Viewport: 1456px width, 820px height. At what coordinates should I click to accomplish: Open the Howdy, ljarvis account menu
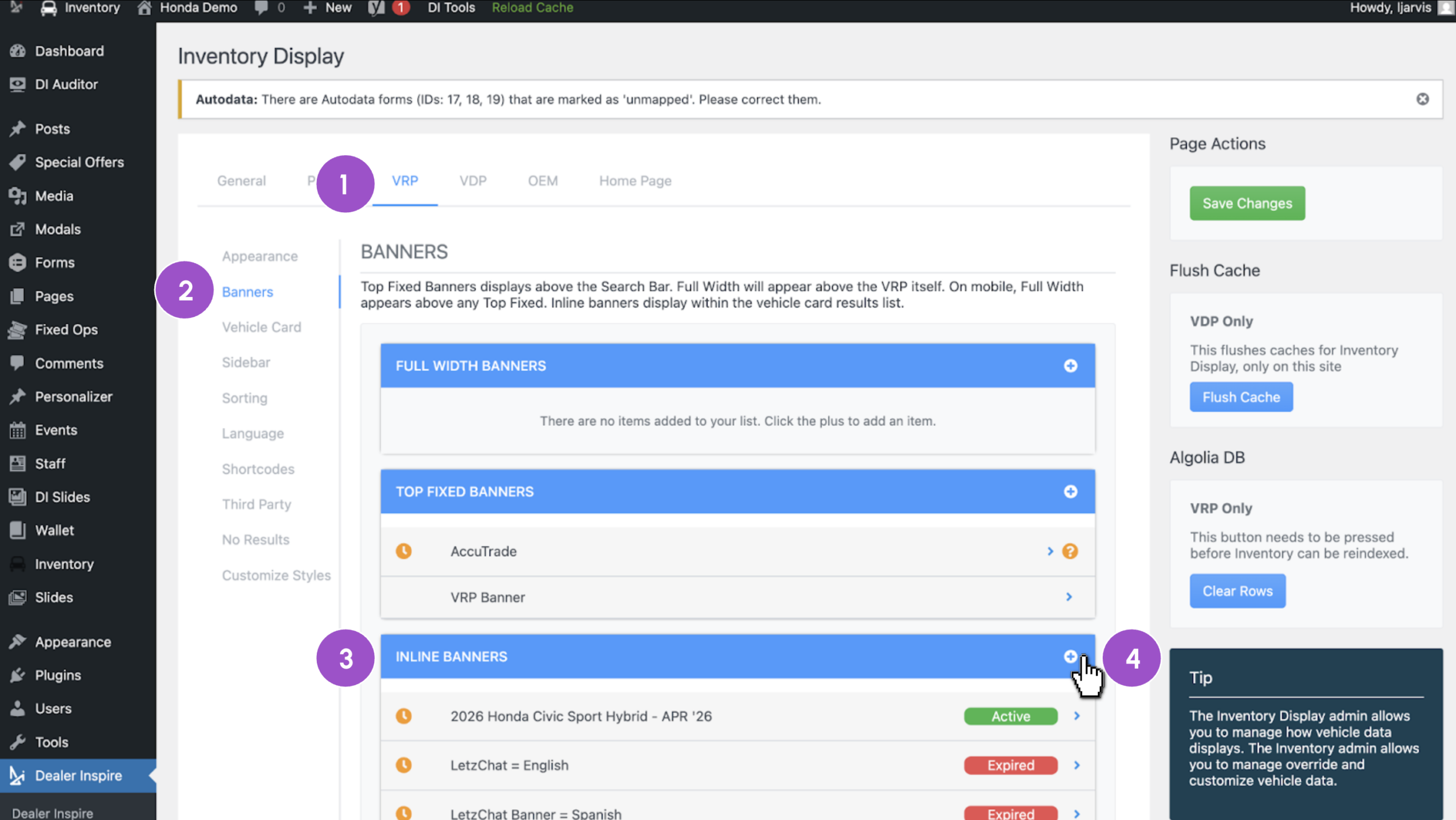coord(1400,8)
